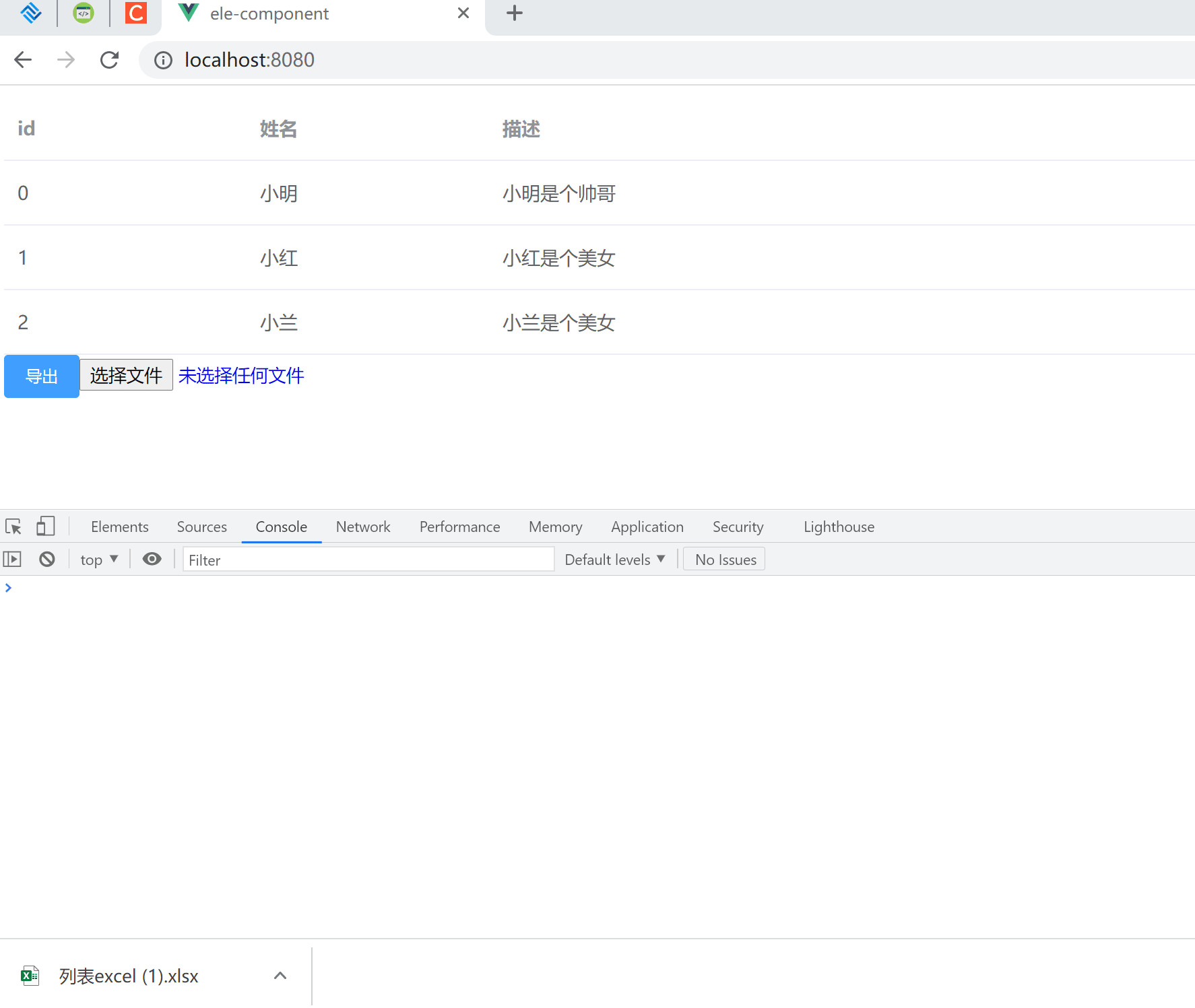The image size is (1195, 1008).
Task: Click the browser back arrow
Action: 23,60
